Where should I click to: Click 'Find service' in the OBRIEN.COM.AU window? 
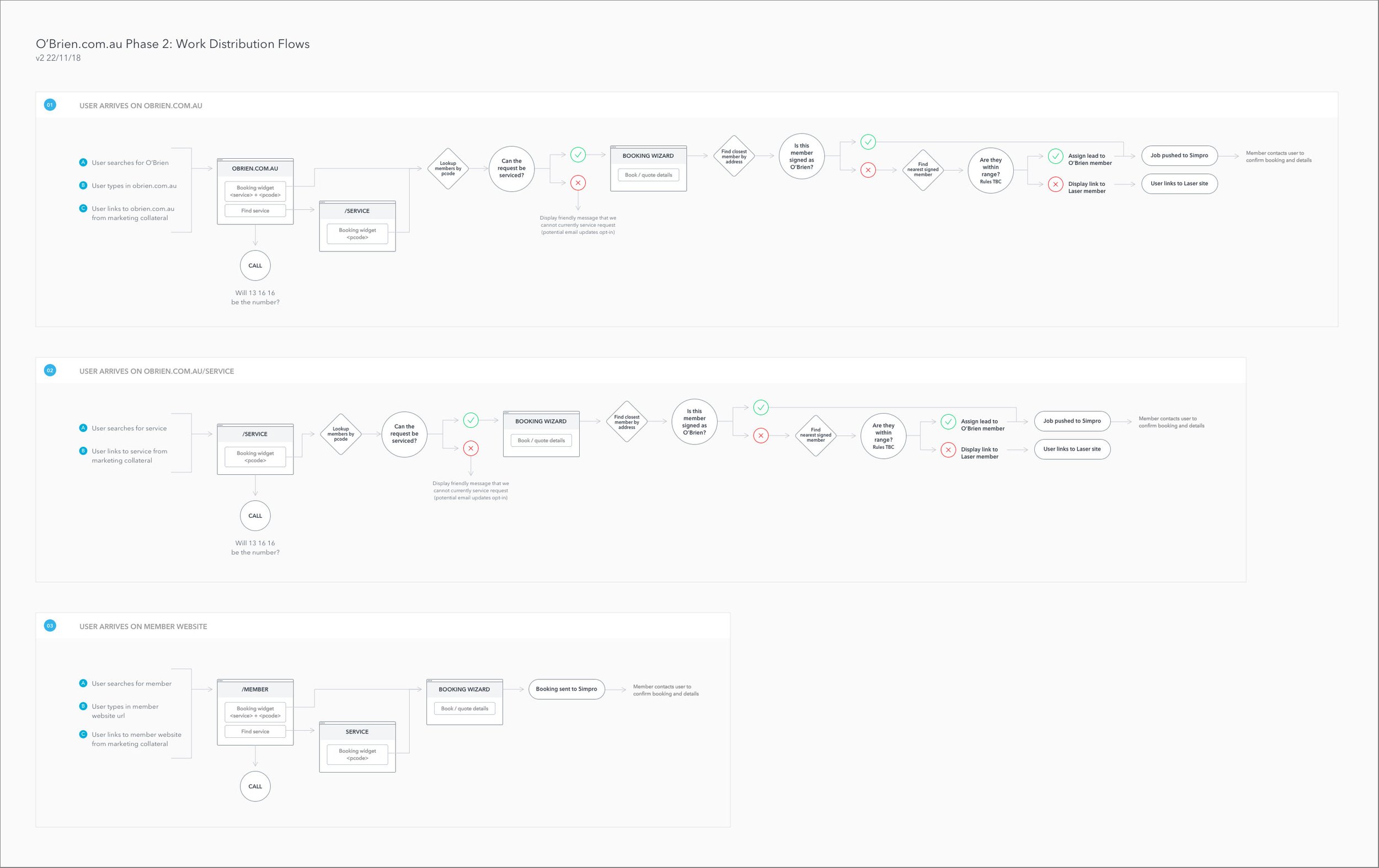point(255,211)
